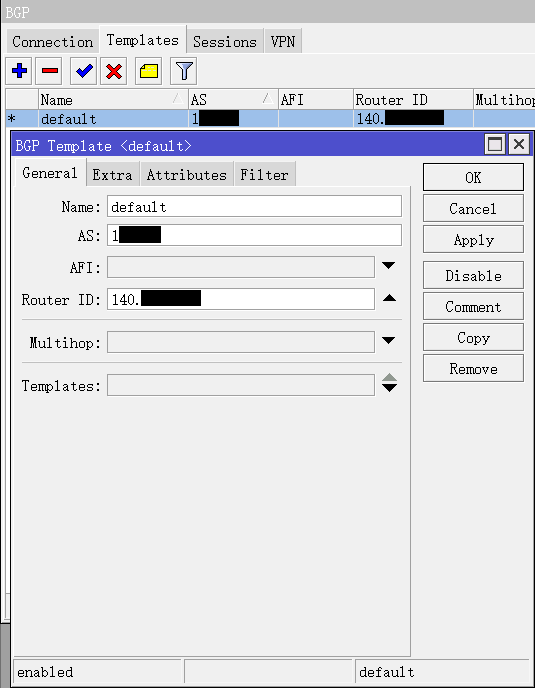Open the funnel filter icon
The image size is (535, 688).
(x=183, y=71)
